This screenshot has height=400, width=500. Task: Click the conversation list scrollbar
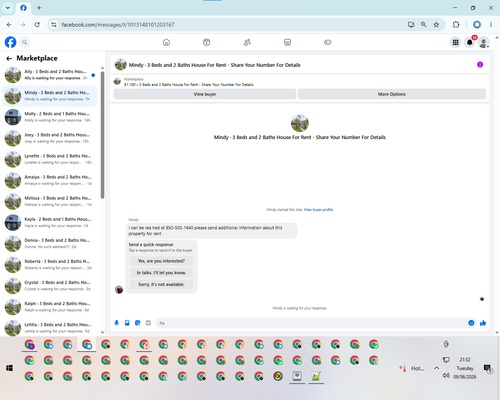[102, 135]
